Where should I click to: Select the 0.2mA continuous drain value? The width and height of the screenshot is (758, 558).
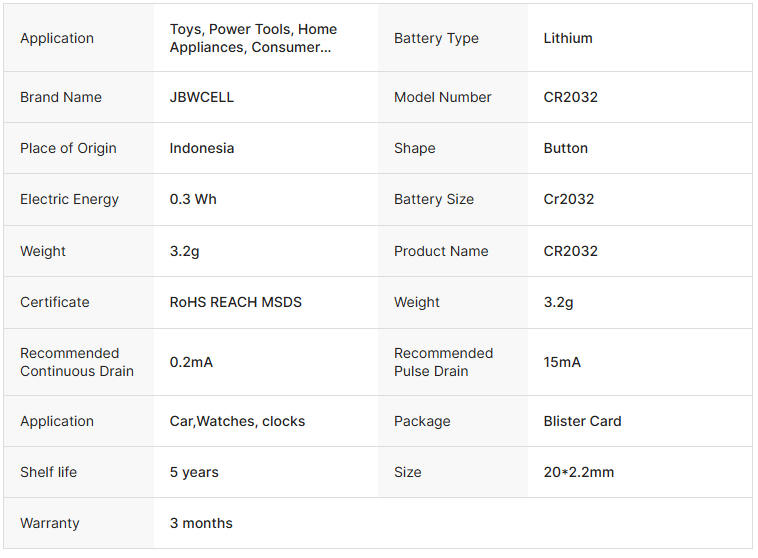tap(191, 362)
